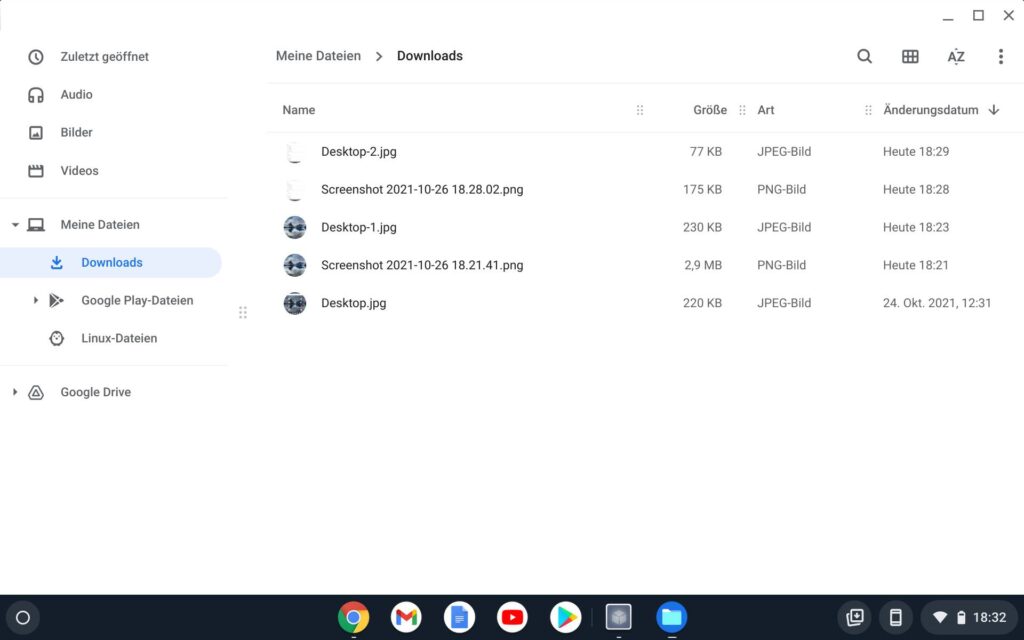
Task: Click the clock icon beside Zuletzt geöffnet
Action: 36,57
